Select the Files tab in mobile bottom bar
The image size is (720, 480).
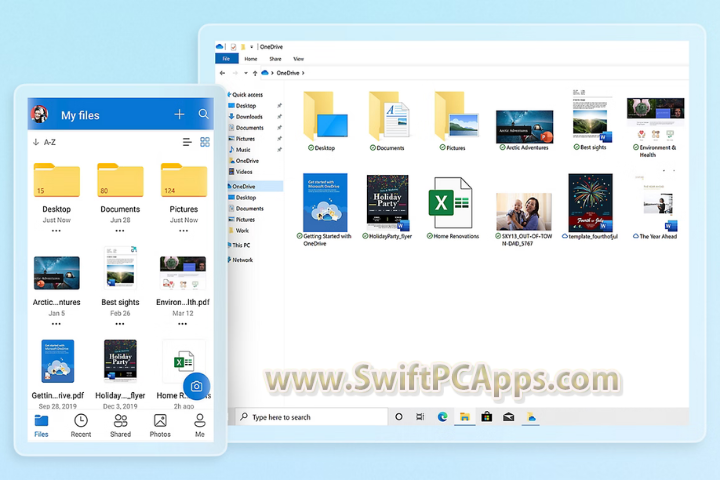tap(41, 425)
